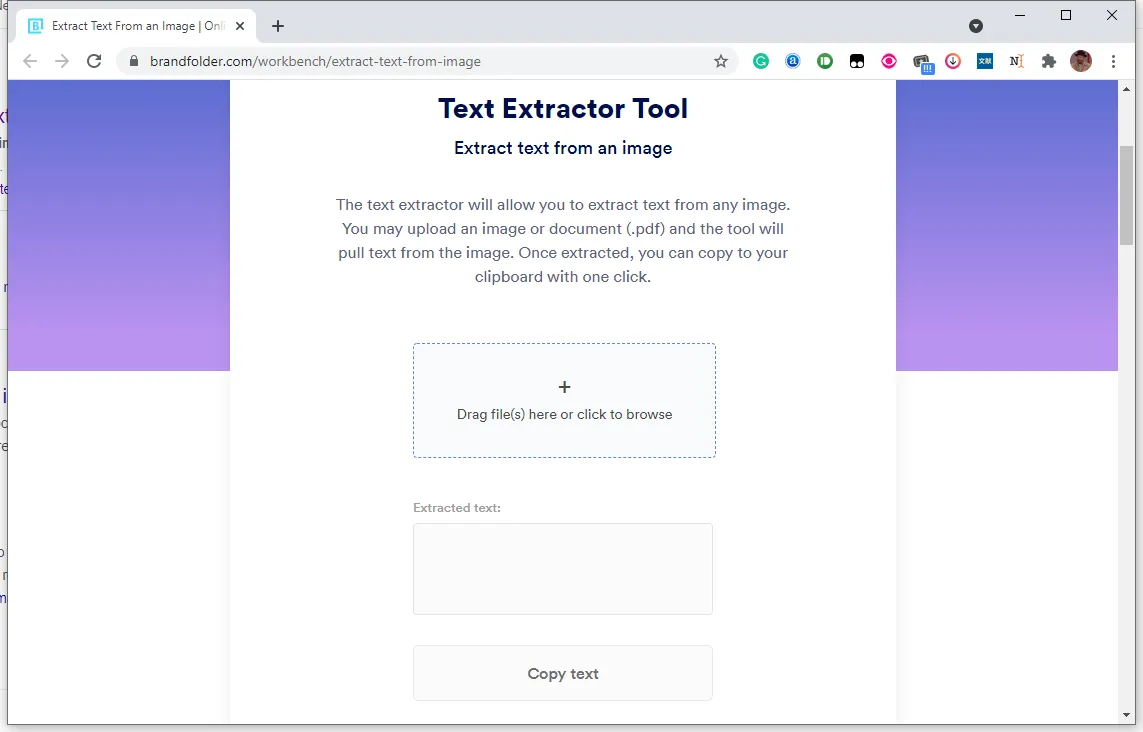The image size is (1143, 732).
Task: Click the scrollbar up arrow
Action: (x=1126, y=89)
